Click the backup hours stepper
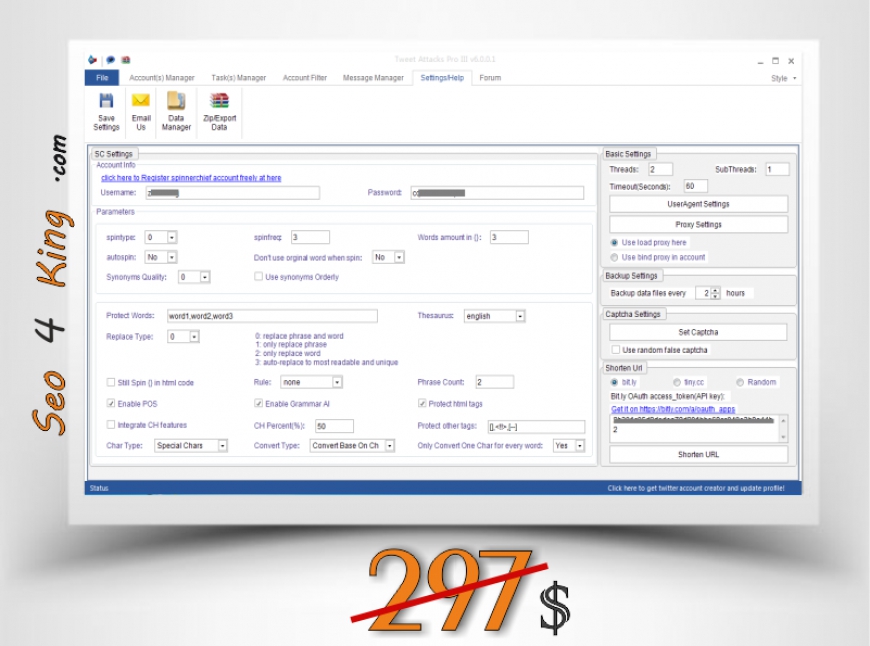 pyautogui.click(x=715, y=293)
